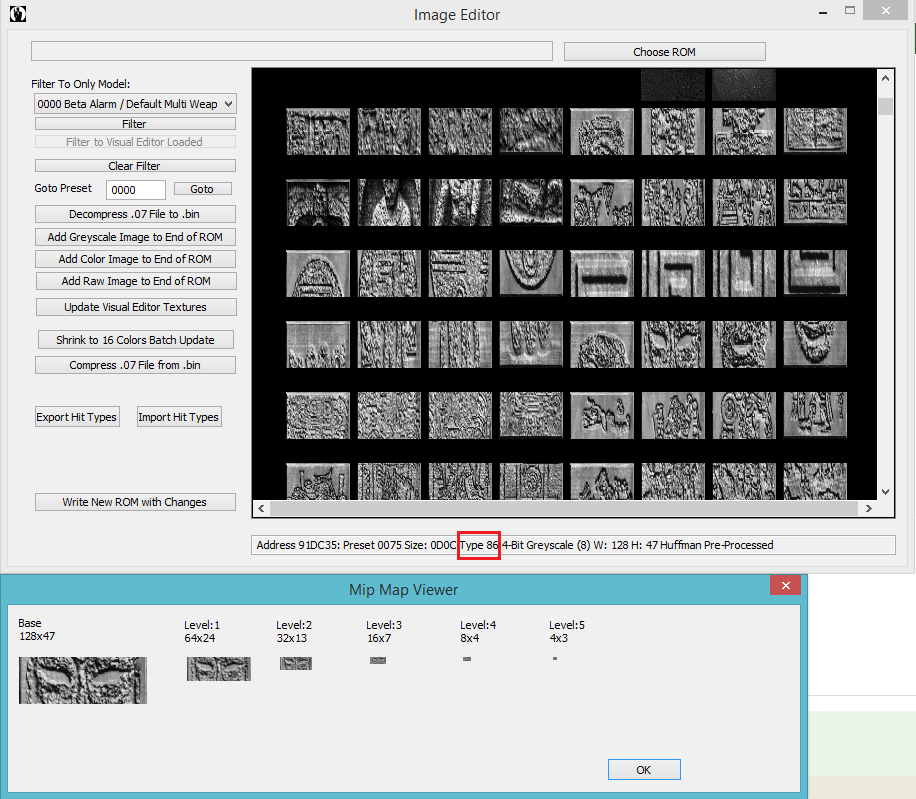Select the last texture in fourth row
916x799 pixels.
(815, 345)
